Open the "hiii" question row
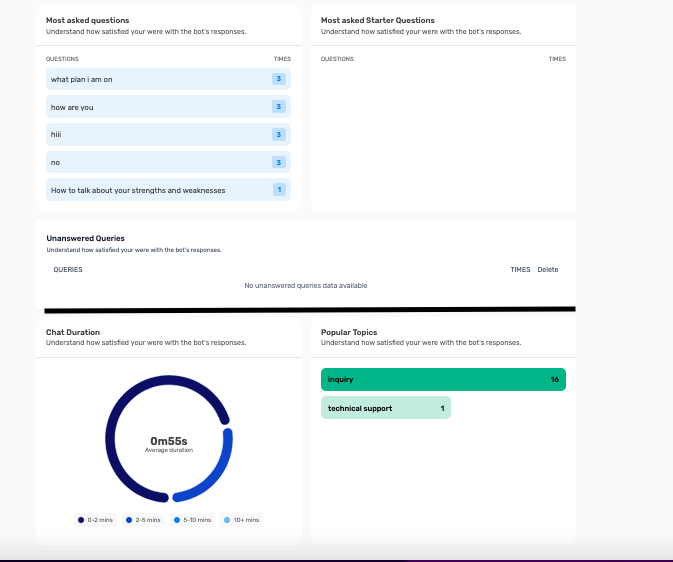The width and height of the screenshot is (673, 562). tap(150, 134)
